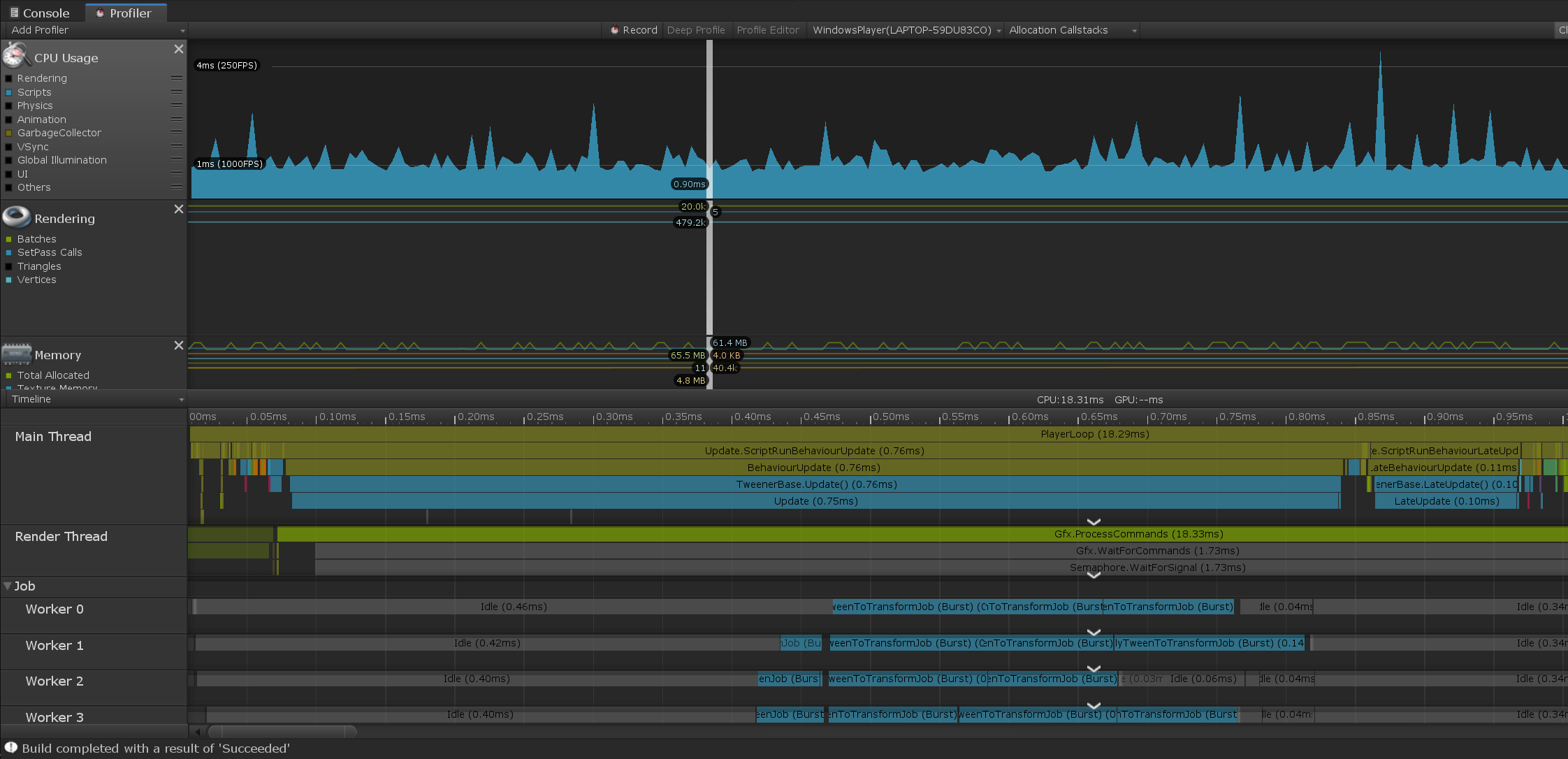Click the Rendering module icon

pos(16,217)
